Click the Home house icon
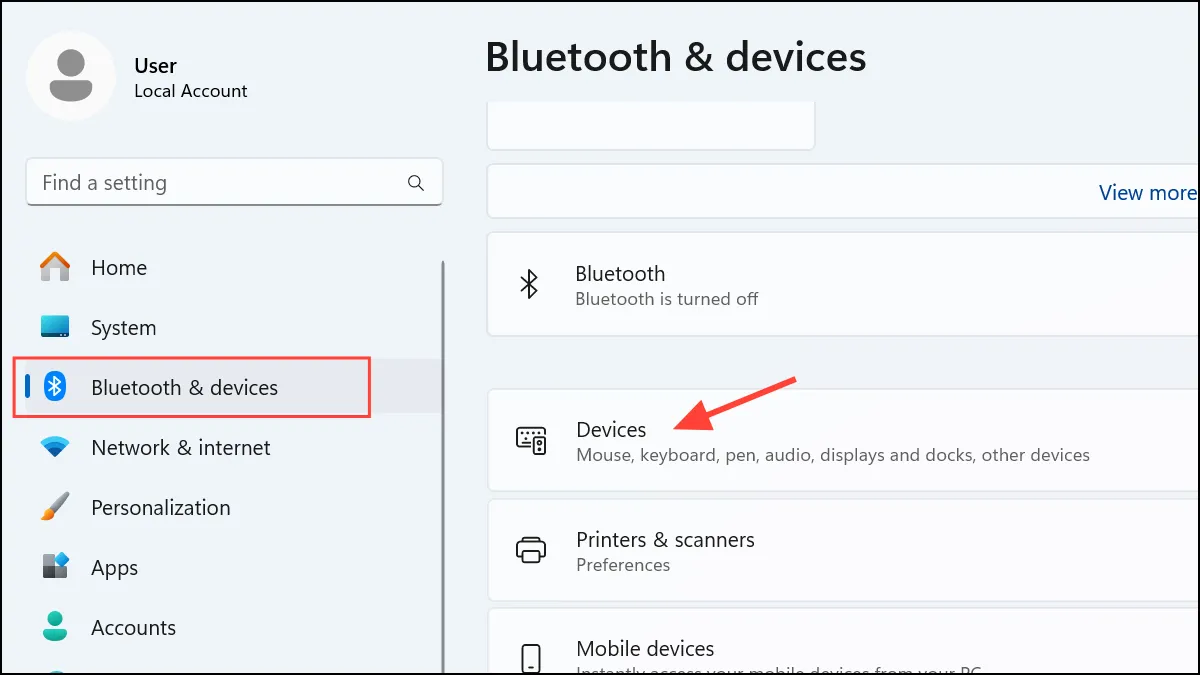1200x675 pixels. point(55,267)
